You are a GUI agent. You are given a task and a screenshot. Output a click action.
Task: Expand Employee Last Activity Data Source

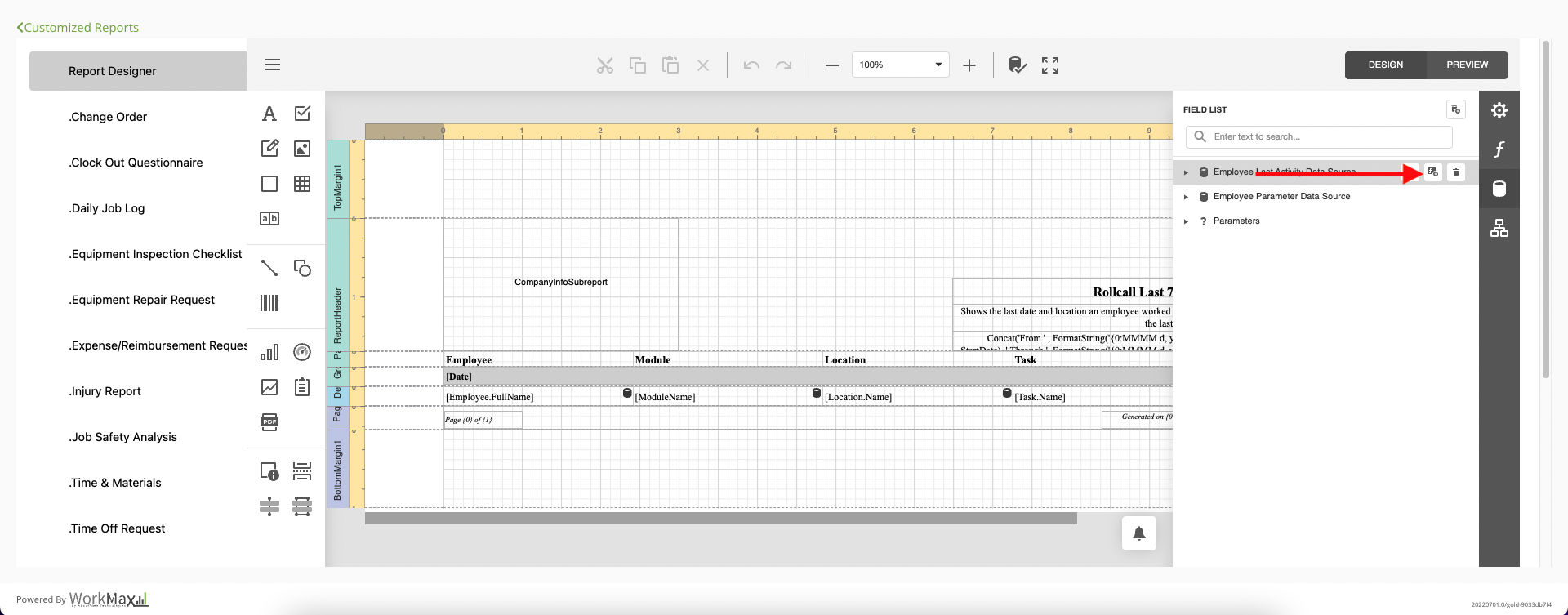click(x=1187, y=172)
